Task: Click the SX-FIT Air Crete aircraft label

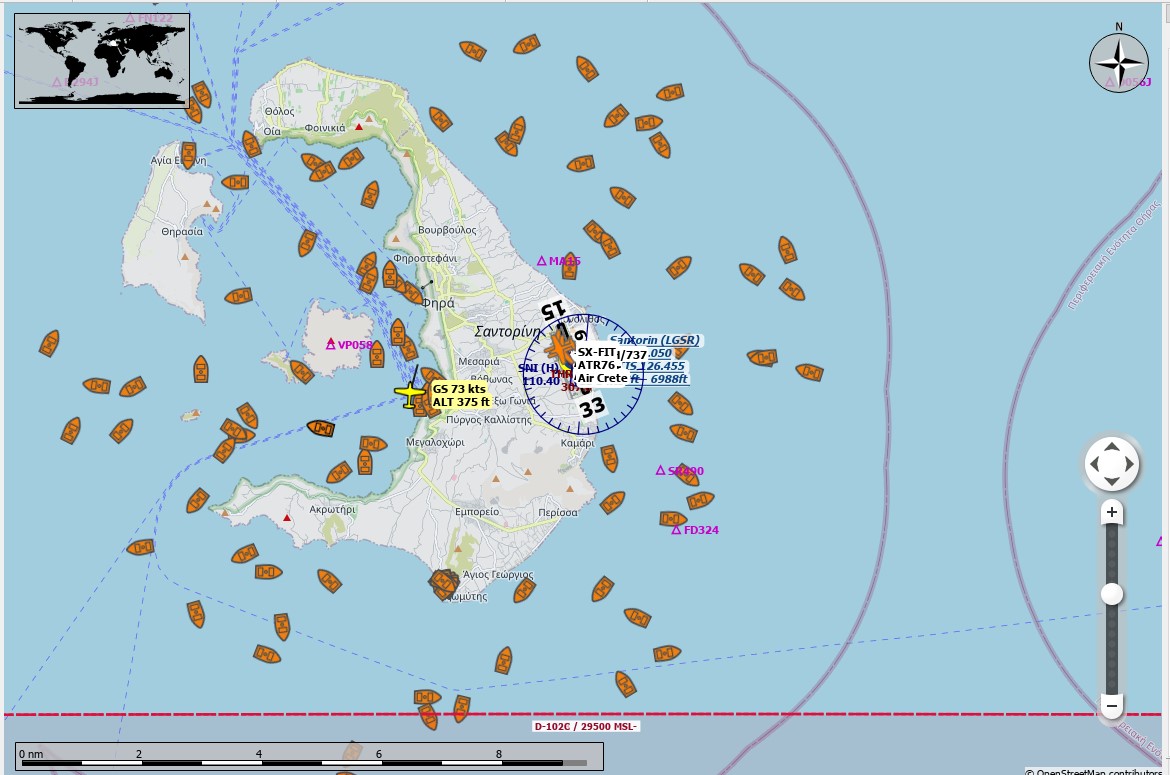Action: [601, 365]
